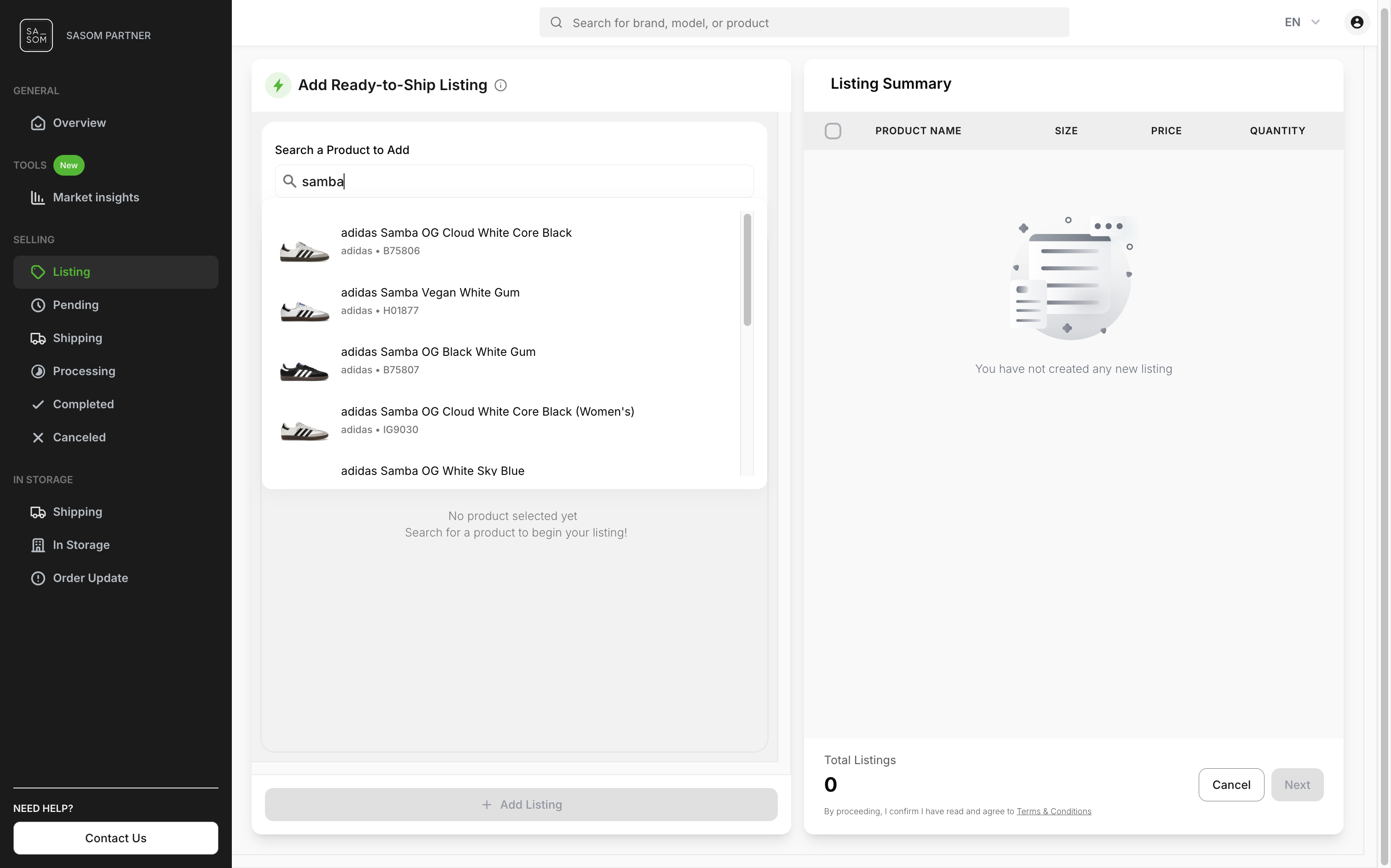Click the Contact Us button

point(115,838)
